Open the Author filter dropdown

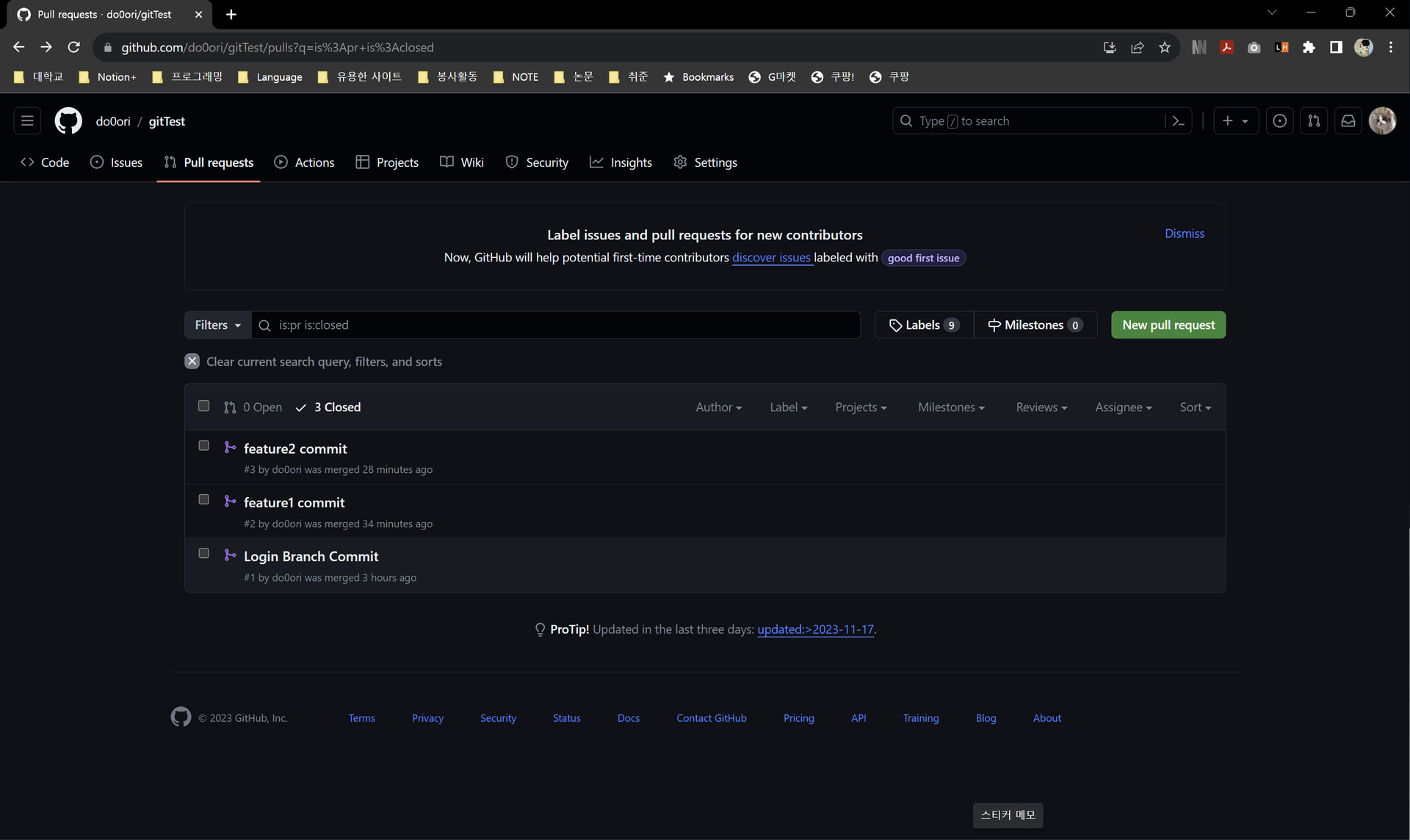(718, 407)
